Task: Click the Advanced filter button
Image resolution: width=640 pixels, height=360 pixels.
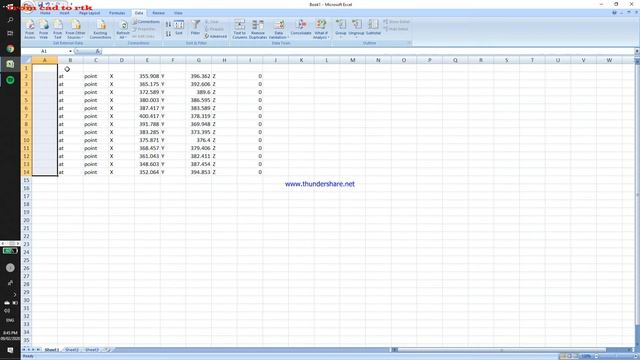Action: [216, 36]
